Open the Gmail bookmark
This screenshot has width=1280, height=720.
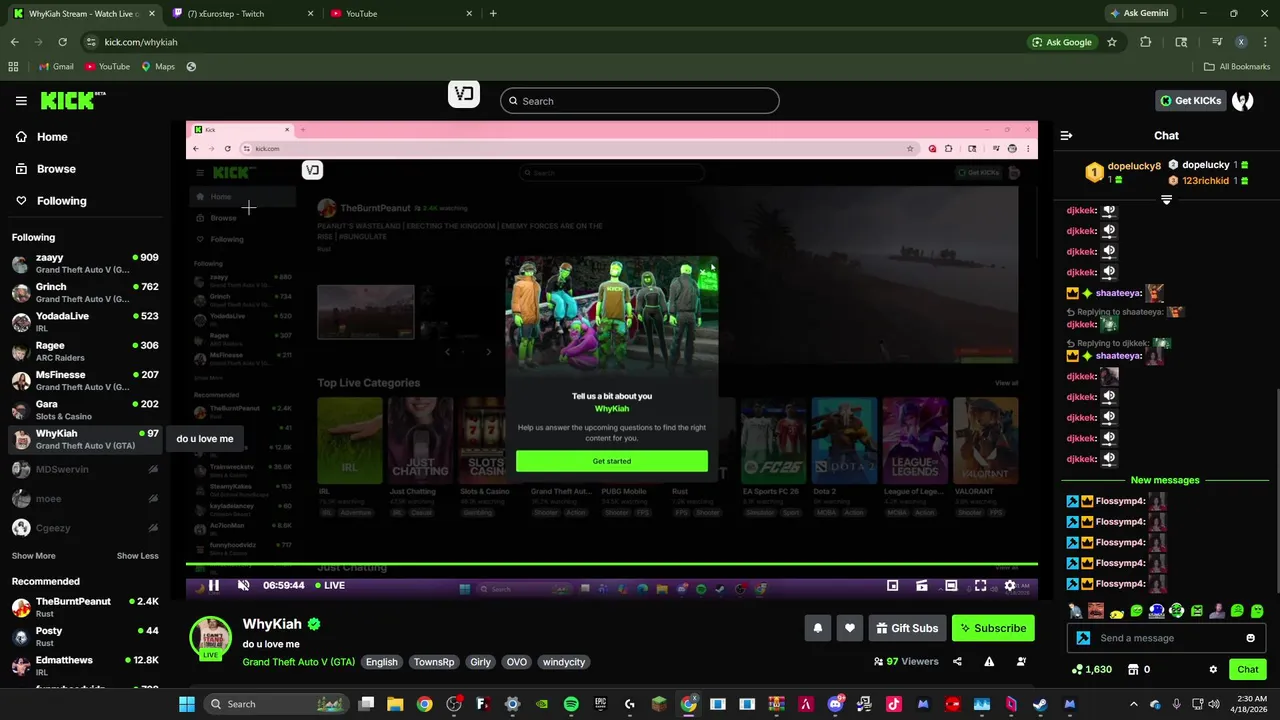[x=56, y=67]
